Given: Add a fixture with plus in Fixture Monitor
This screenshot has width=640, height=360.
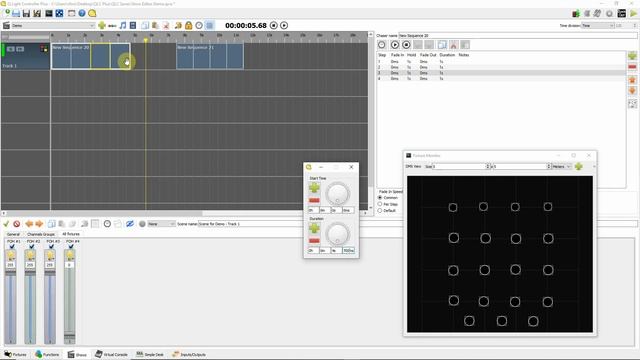Looking at the screenshot, I should (578, 167).
